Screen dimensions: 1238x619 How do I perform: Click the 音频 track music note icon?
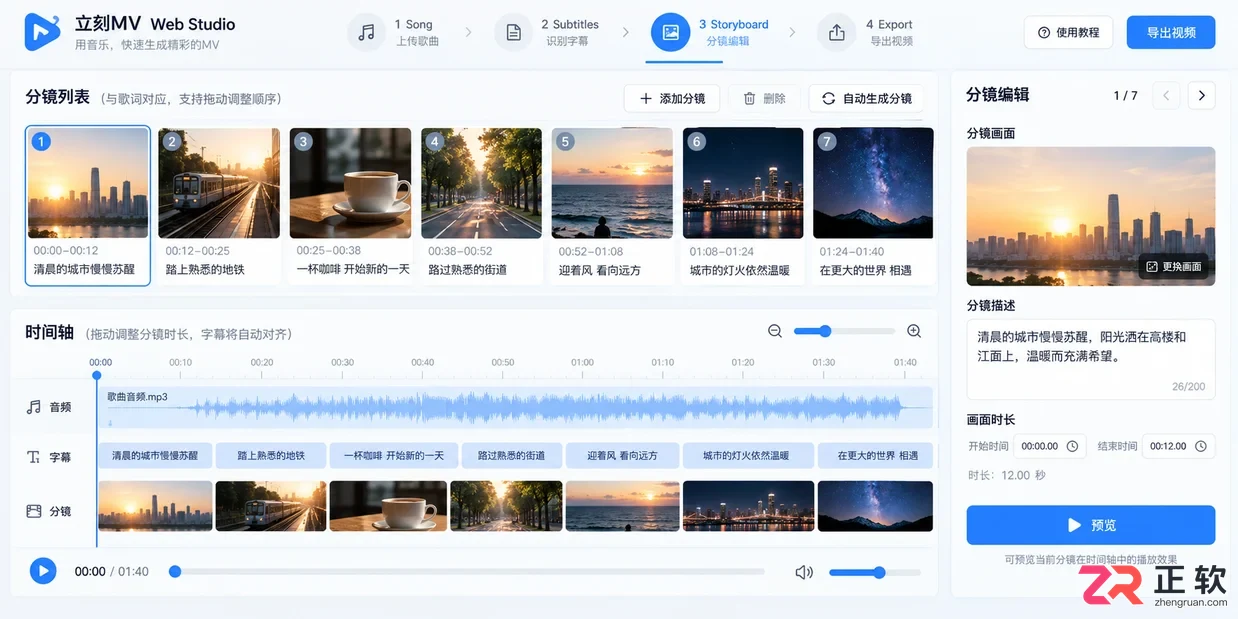[34, 407]
